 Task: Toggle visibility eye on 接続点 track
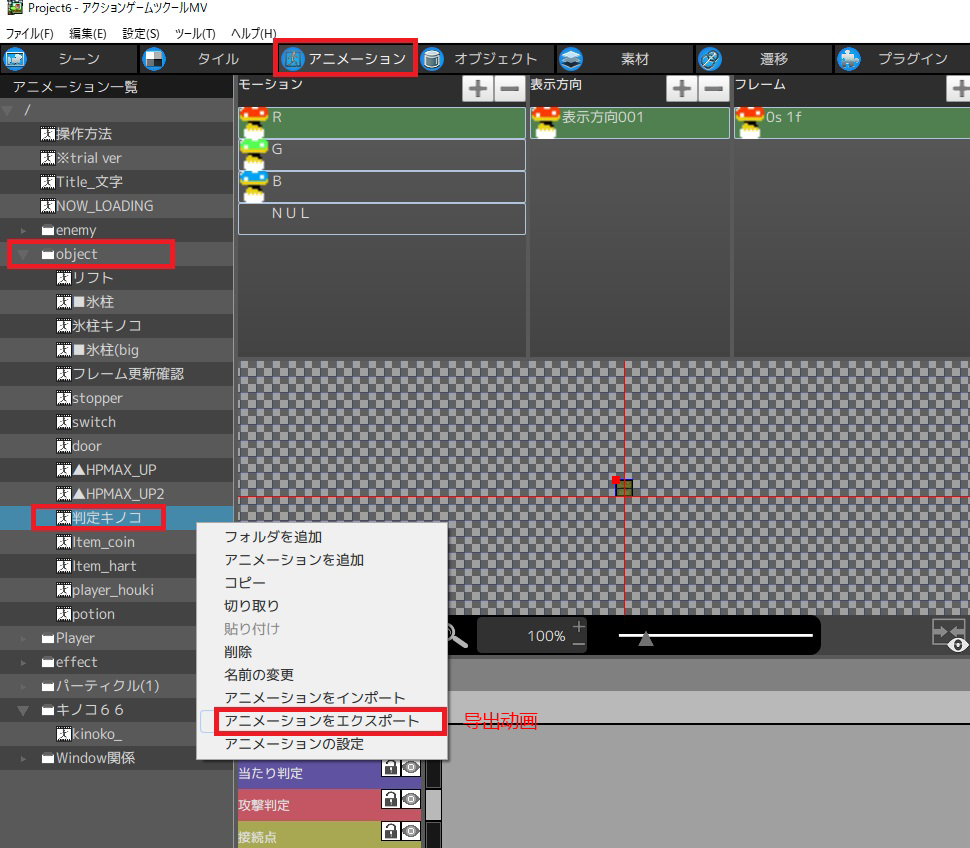pos(410,830)
